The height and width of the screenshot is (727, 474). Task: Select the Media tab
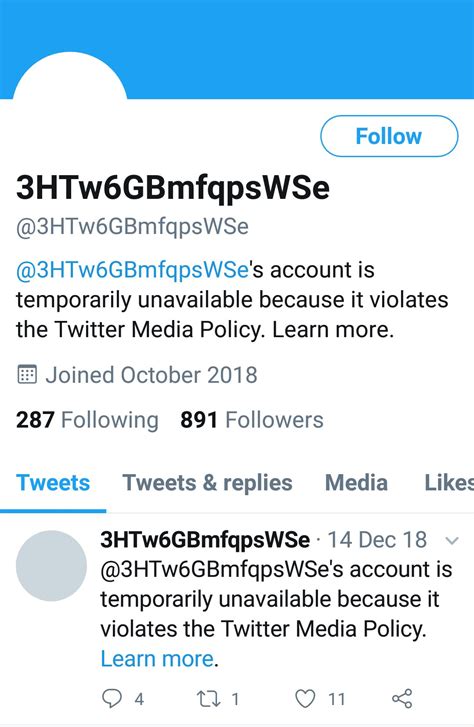(x=356, y=483)
